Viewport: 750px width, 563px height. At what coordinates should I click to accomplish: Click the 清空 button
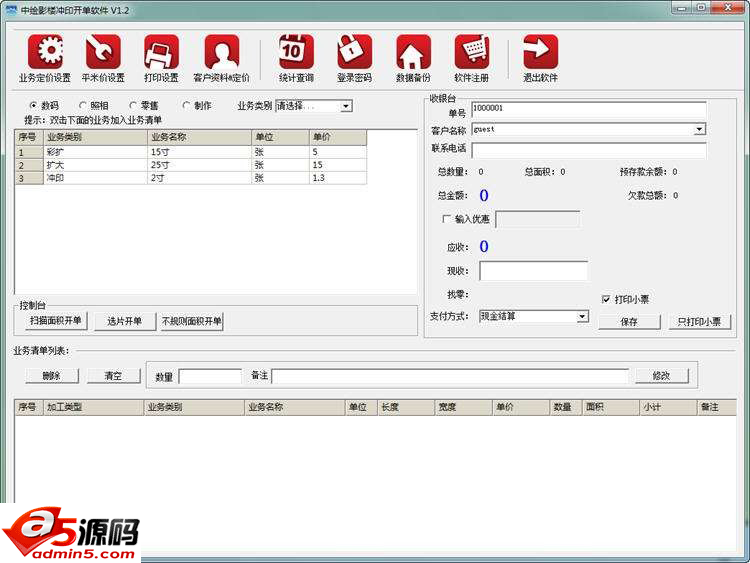(113, 376)
